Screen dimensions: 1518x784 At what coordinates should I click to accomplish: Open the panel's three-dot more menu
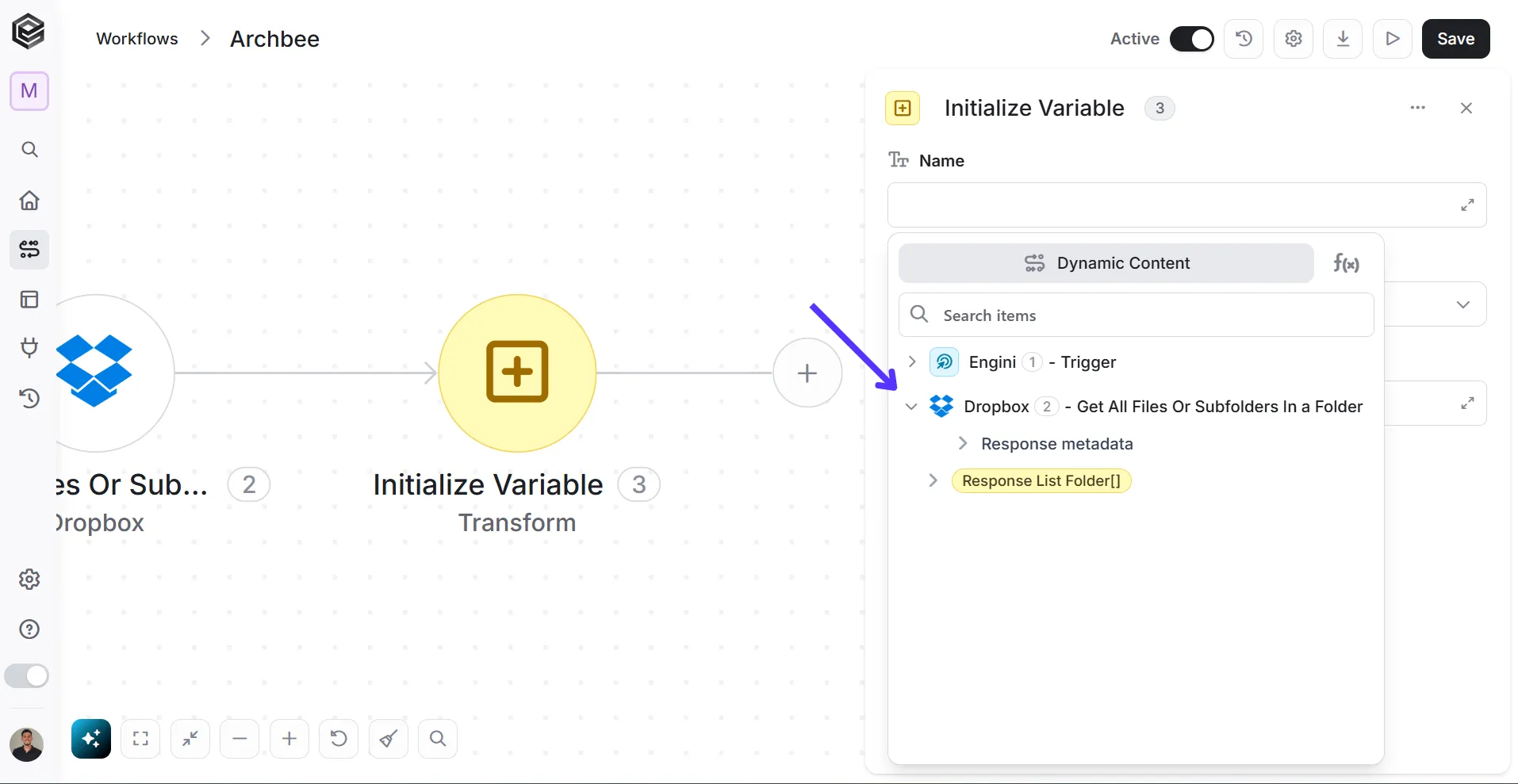click(x=1418, y=108)
